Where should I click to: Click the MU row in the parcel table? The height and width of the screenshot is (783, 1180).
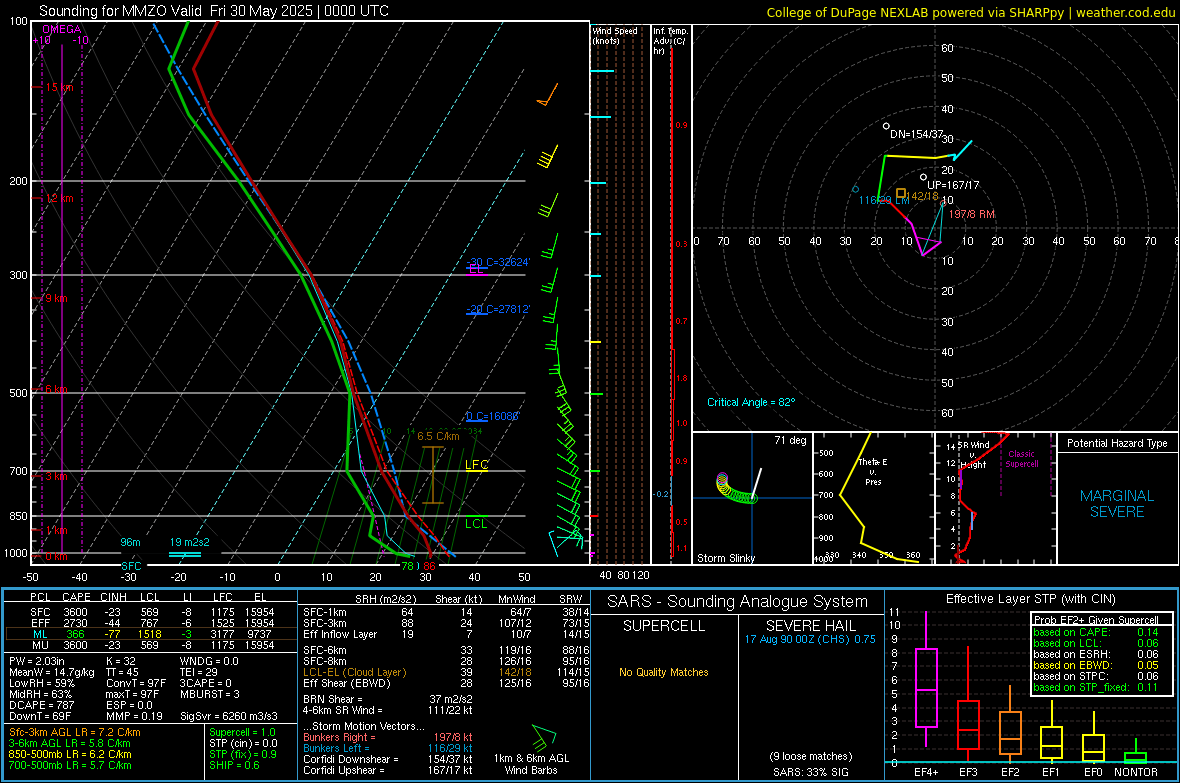[151, 644]
